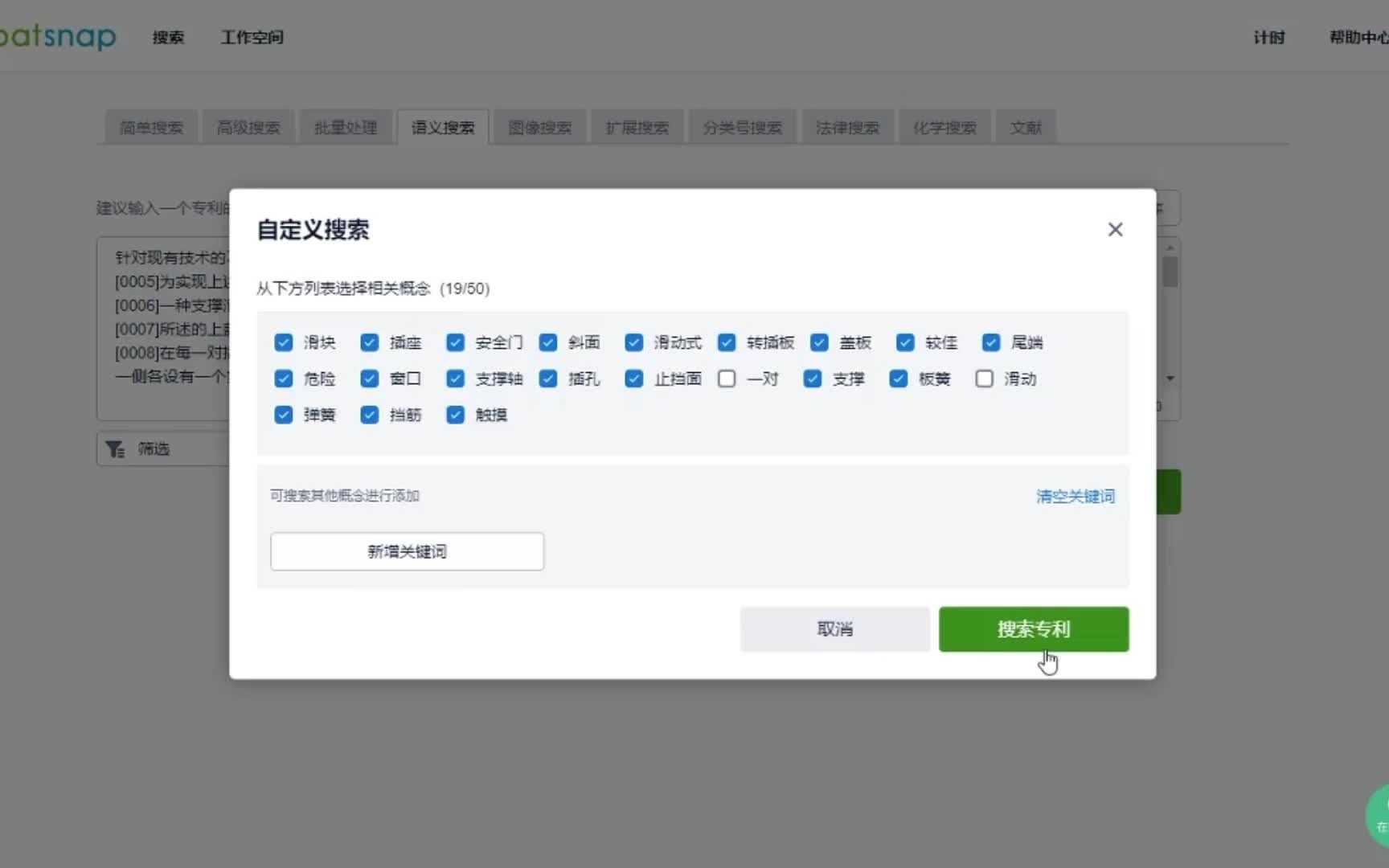Click the 清空关键词 link
Image resolution: width=1389 pixels, height=868 pixels.
coord(1076,497)
